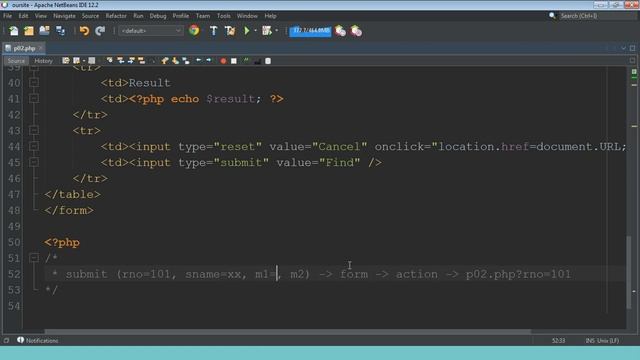Click the Find Previous Occurrence icon

pos(120,61)
